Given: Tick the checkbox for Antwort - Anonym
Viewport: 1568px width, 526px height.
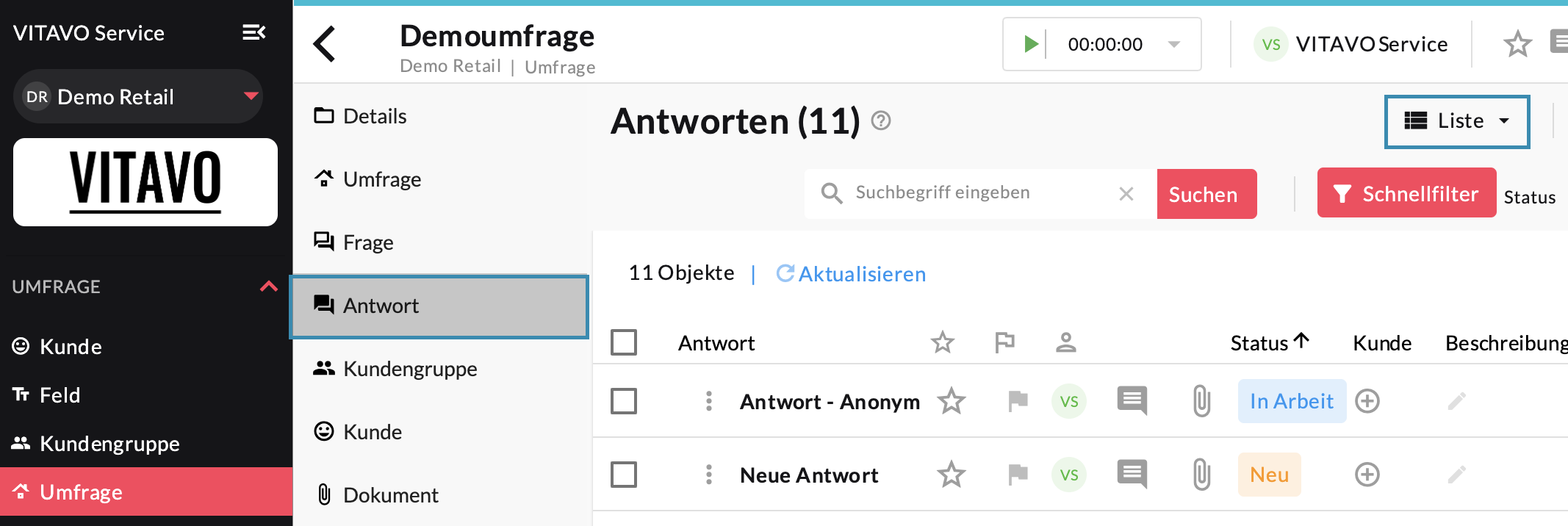Looking at the screenshot, I should [624, 401].
